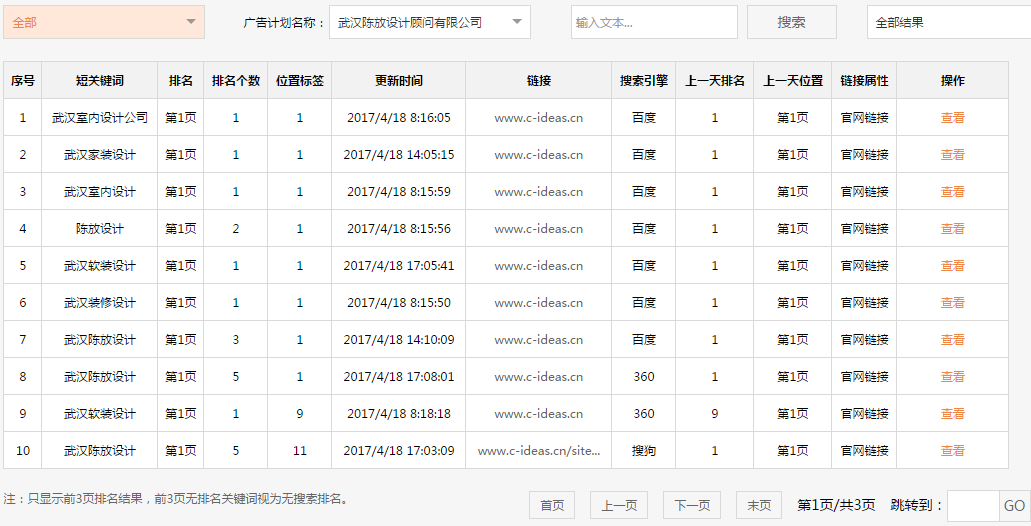Open www.c-ideas.cn link in row 2
1031x526 pixels.
click(538, 155)
